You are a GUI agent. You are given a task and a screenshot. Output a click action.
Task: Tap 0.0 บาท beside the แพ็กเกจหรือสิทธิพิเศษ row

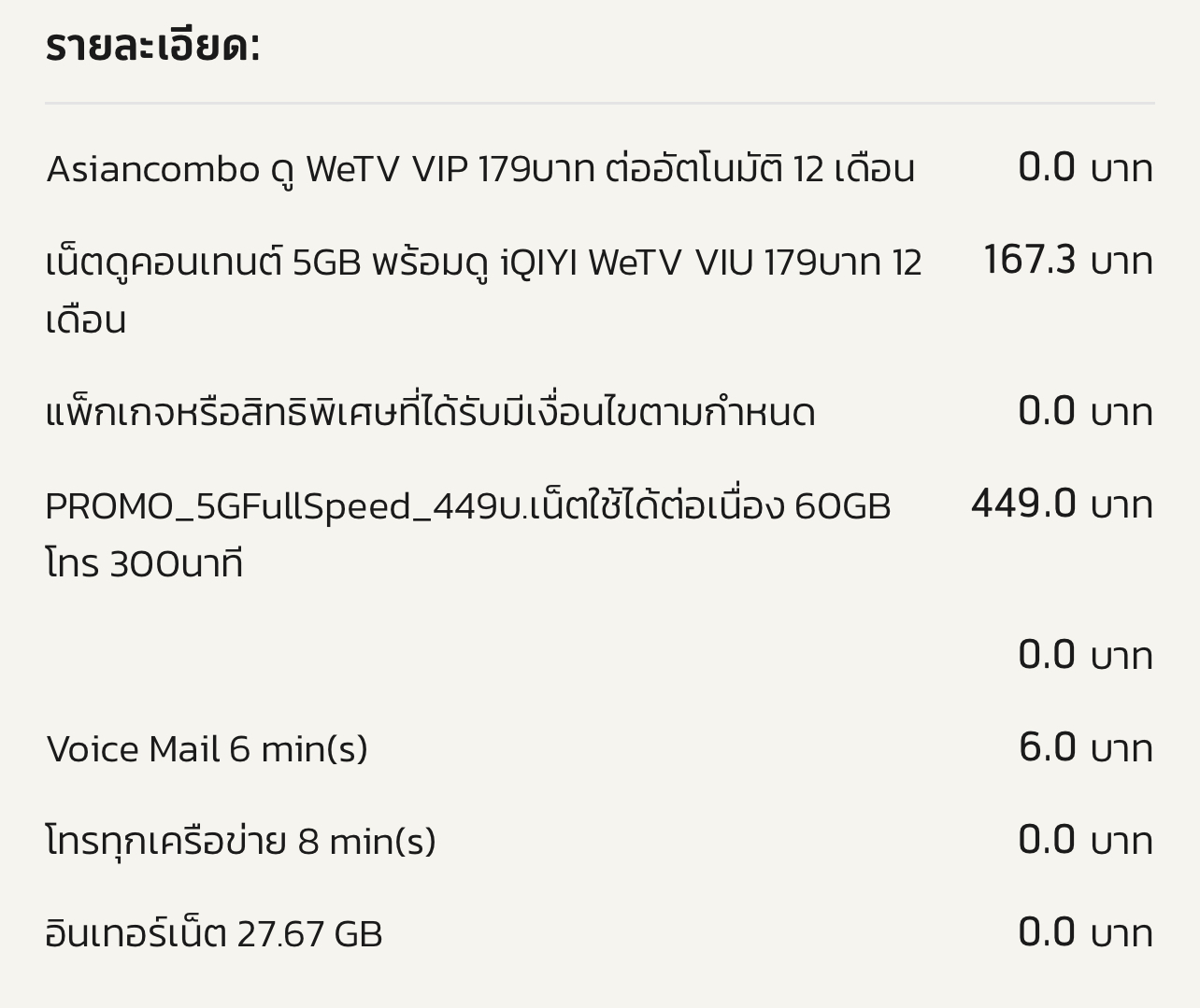[1086, 411]
